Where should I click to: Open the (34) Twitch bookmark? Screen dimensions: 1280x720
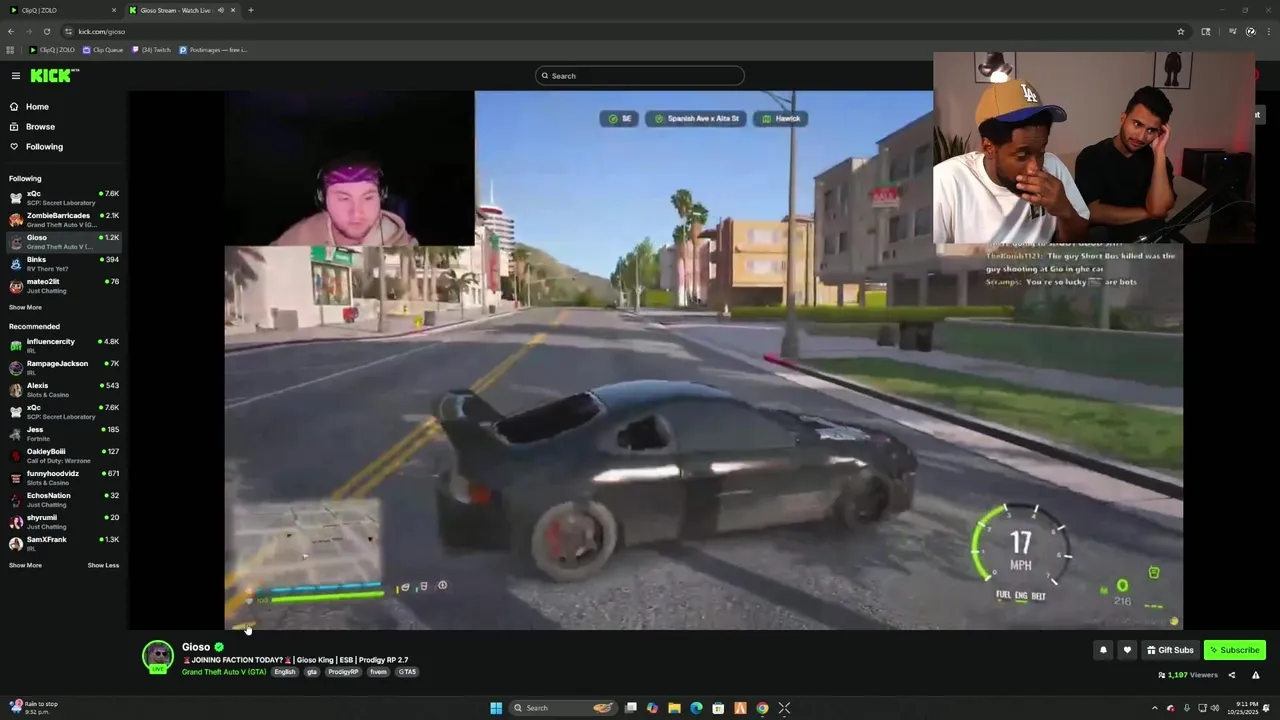(x=151, y=50)
